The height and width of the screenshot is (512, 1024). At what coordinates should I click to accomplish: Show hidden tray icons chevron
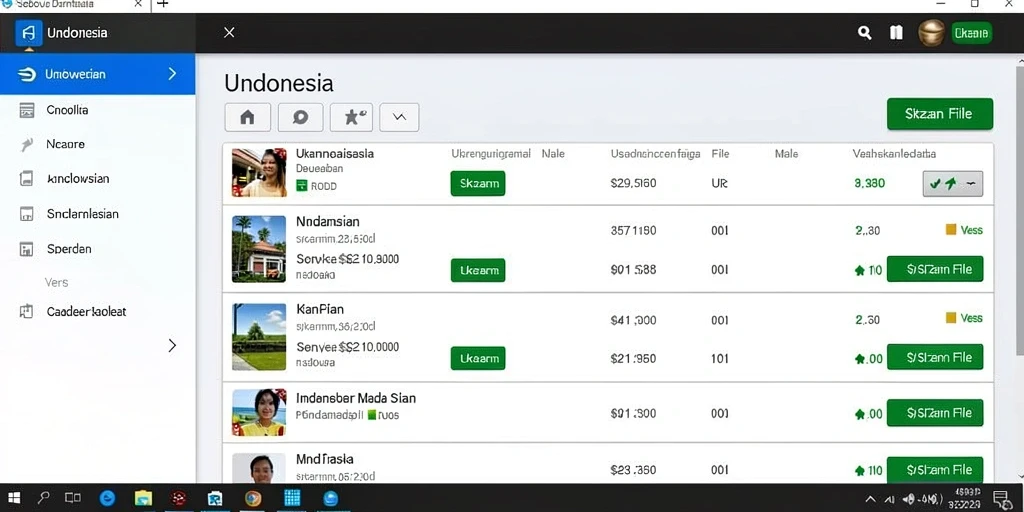[x=871, y=499]
